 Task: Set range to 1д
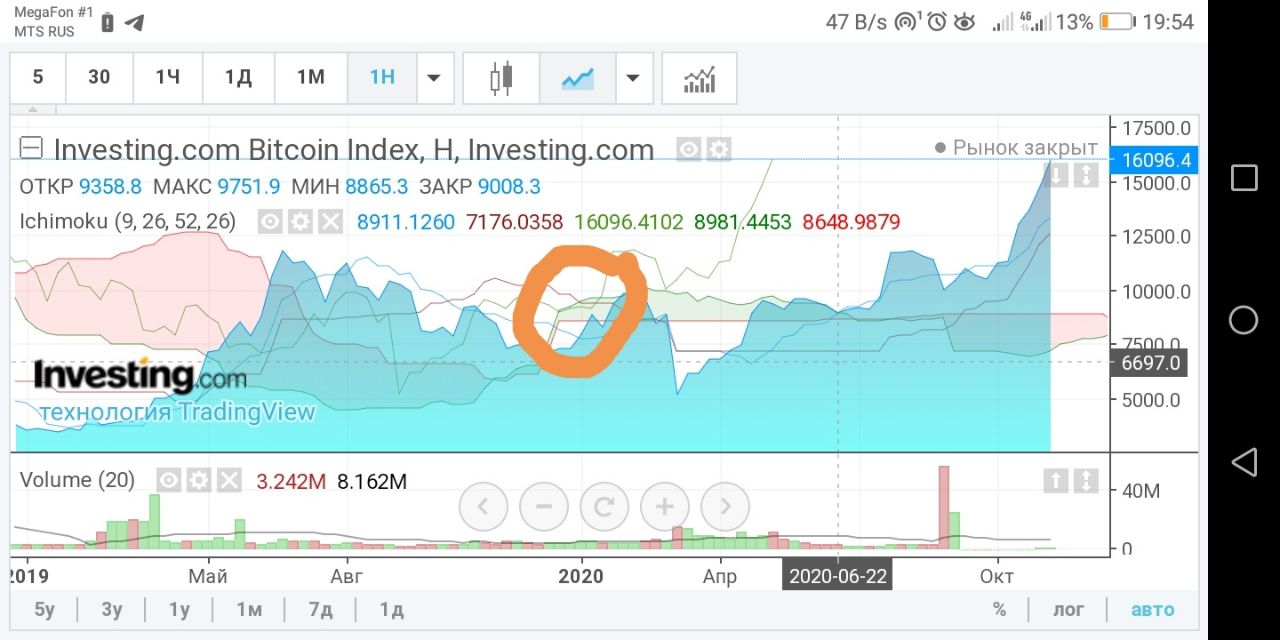(391, 609)
